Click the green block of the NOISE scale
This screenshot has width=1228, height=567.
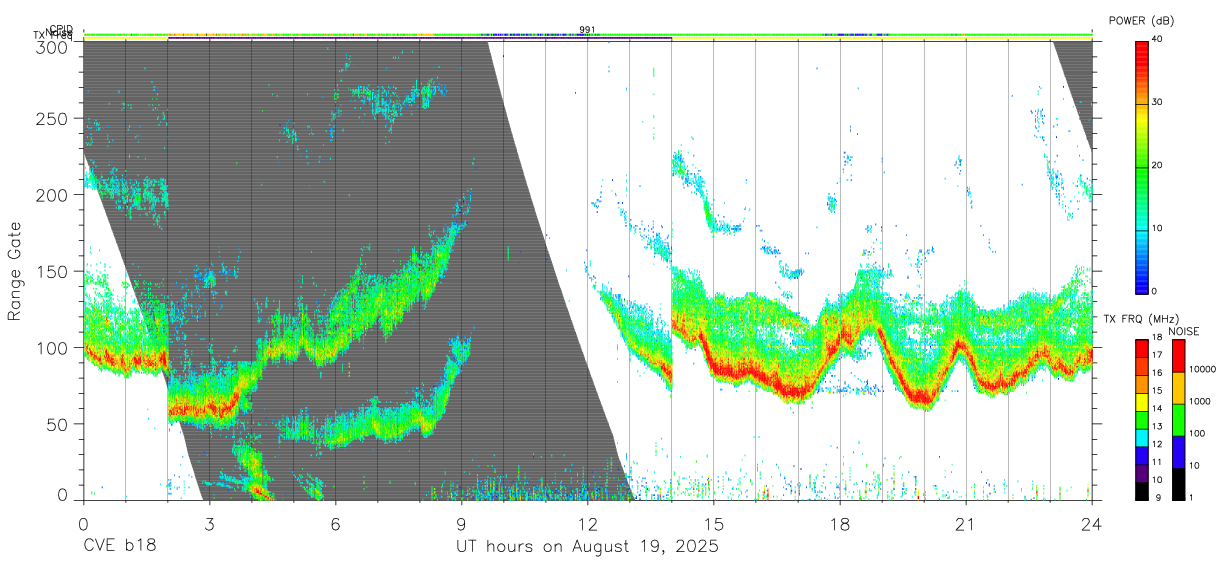point(1178,420)
